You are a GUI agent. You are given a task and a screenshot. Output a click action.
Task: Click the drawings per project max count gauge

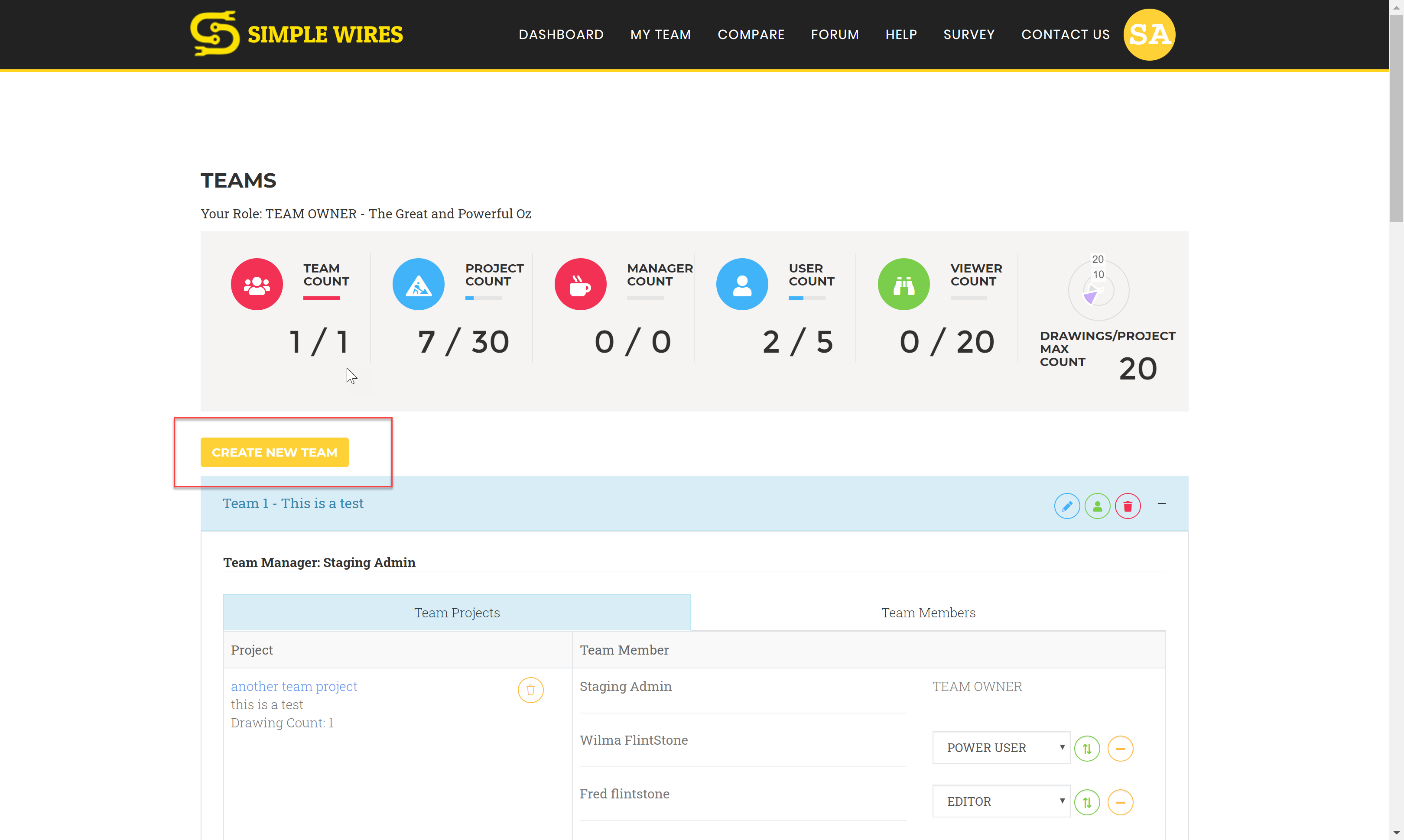point(1098,290)
